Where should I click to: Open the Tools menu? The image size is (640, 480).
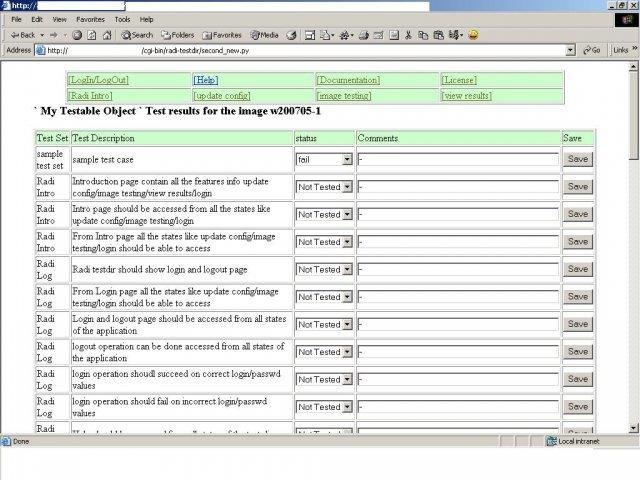click(x=122, y=19)
